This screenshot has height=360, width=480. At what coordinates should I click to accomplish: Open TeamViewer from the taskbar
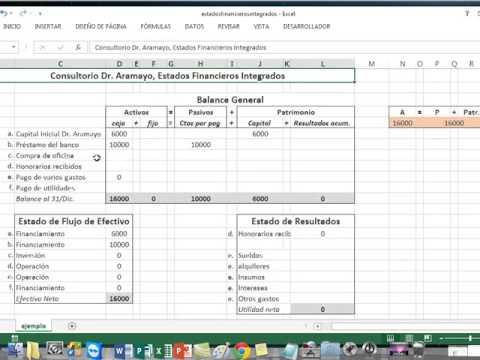94,350
